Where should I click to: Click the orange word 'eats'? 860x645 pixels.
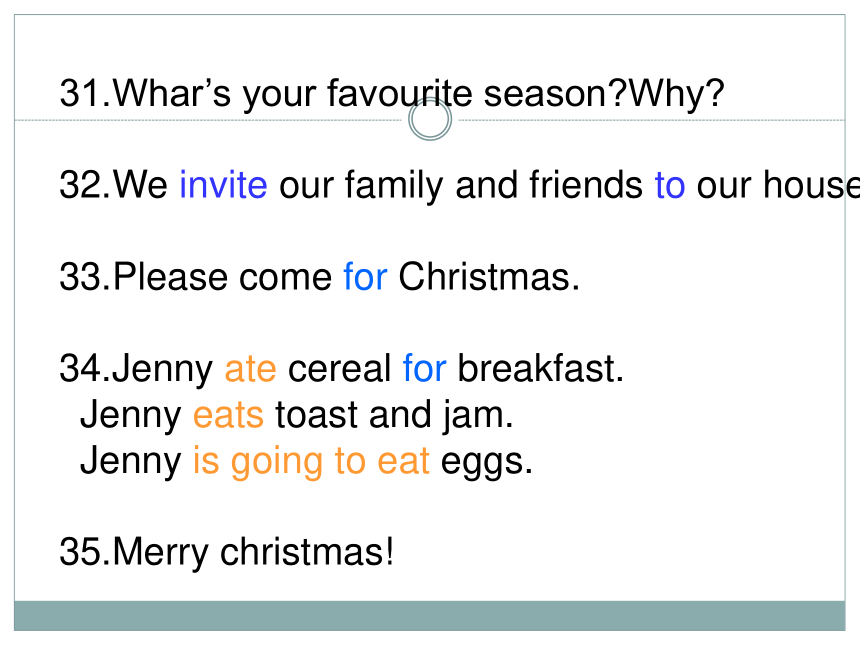[228, 415]
